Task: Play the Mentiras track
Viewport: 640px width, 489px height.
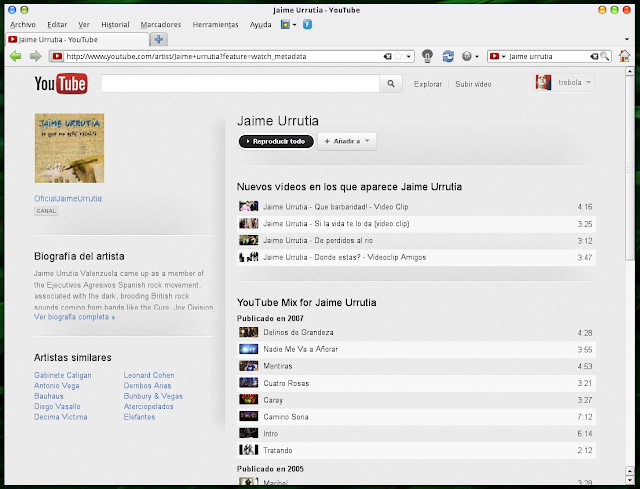Action: [416, 366]
